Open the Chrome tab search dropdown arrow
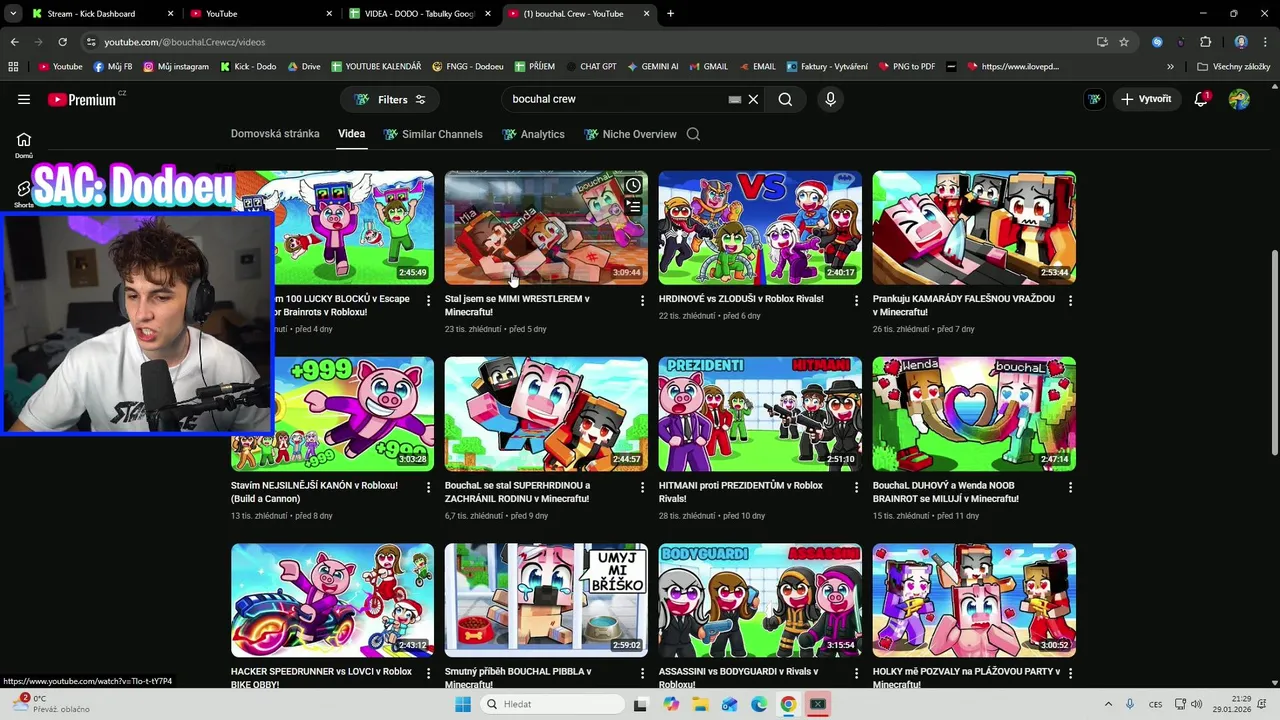The height and width of the screenshot is (720, 1280). click(x=13, y=14)
